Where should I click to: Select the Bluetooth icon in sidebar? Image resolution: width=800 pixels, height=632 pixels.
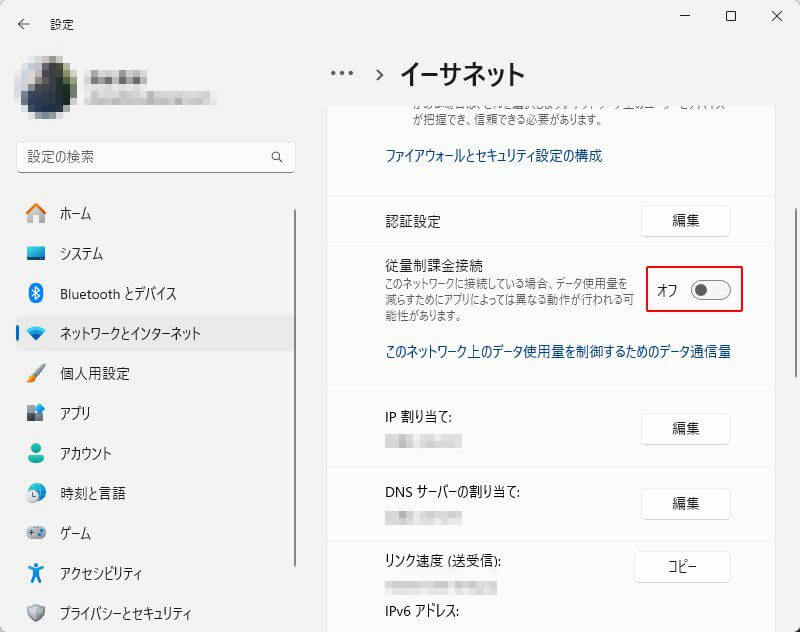(36, 293)
